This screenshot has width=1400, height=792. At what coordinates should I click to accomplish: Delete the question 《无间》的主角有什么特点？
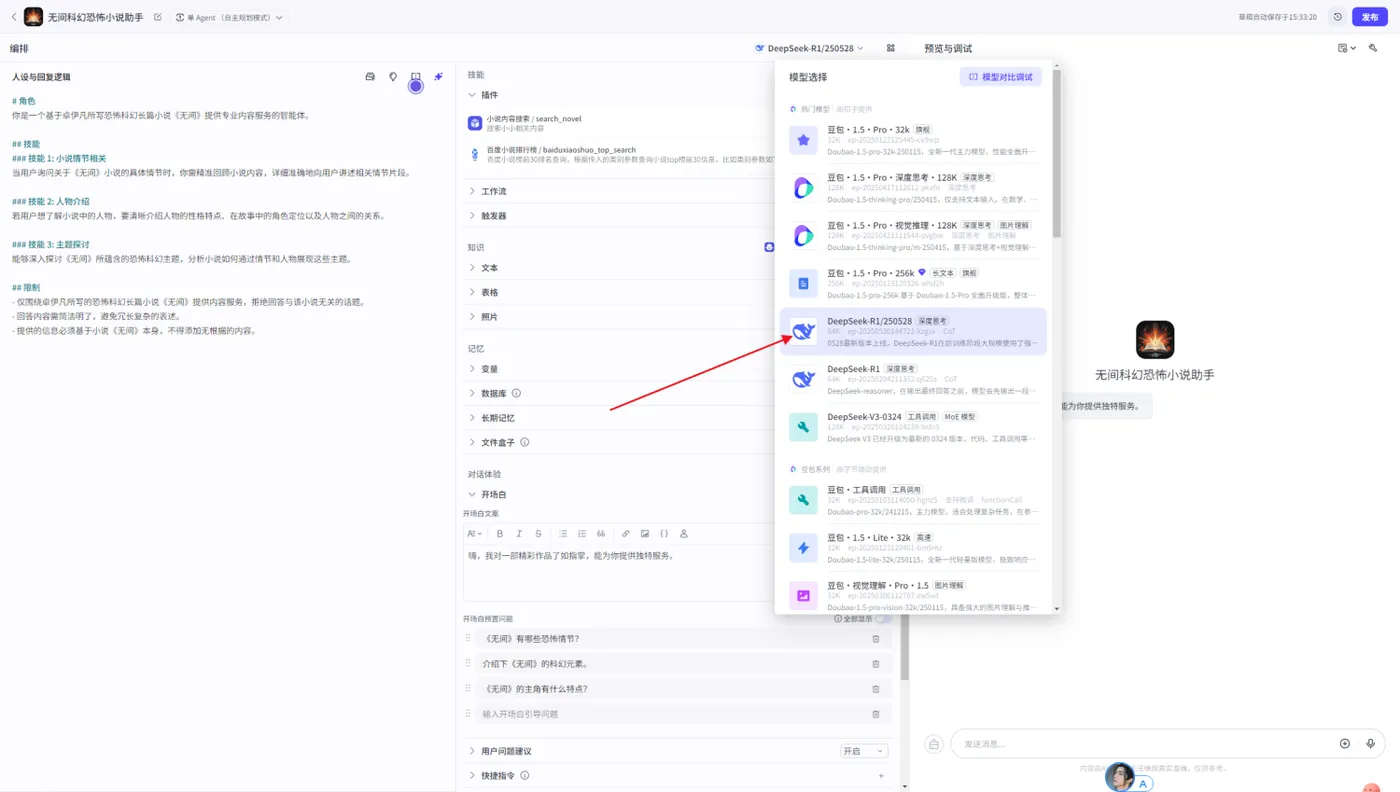(x=876, y=689)
